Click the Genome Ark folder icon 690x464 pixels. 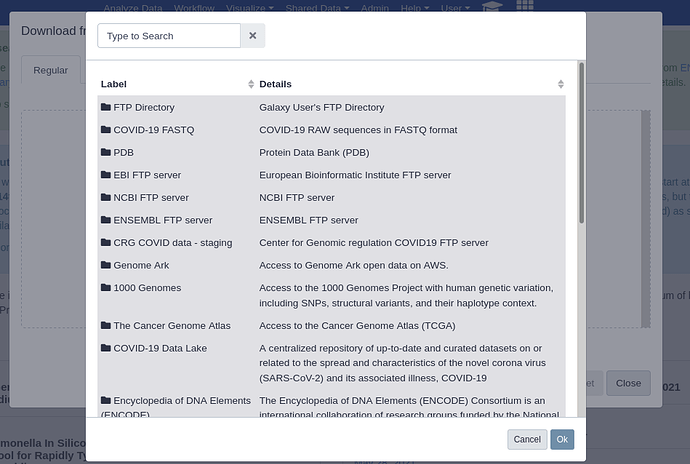coord(105,265)
